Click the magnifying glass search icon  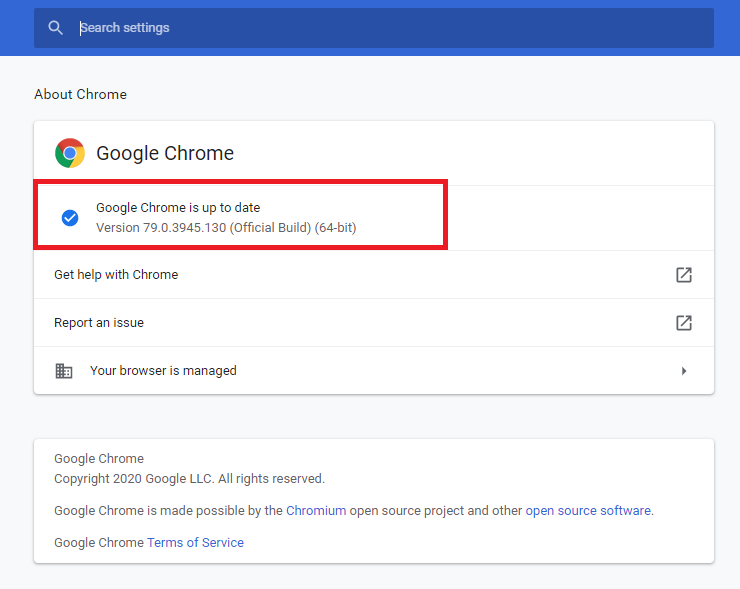coord(55,28)
